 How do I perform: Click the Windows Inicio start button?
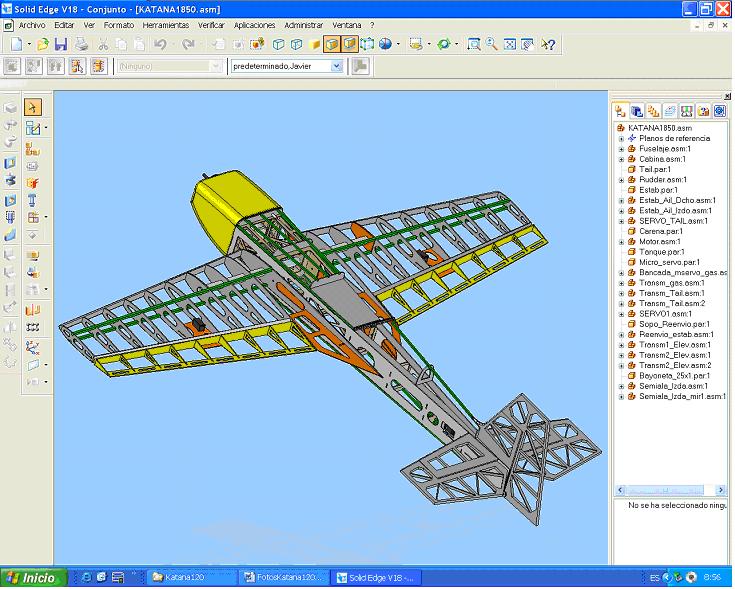33,578
